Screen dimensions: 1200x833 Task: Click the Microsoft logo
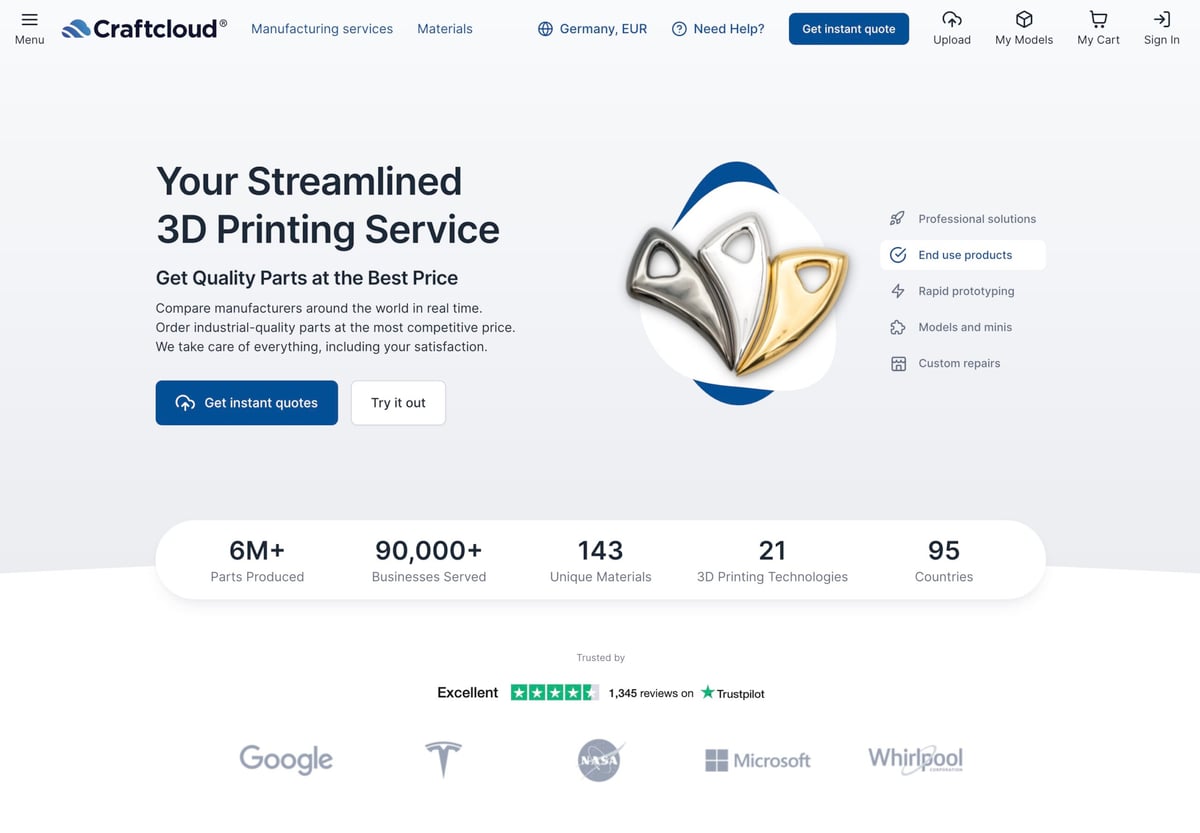coord(758,761)
